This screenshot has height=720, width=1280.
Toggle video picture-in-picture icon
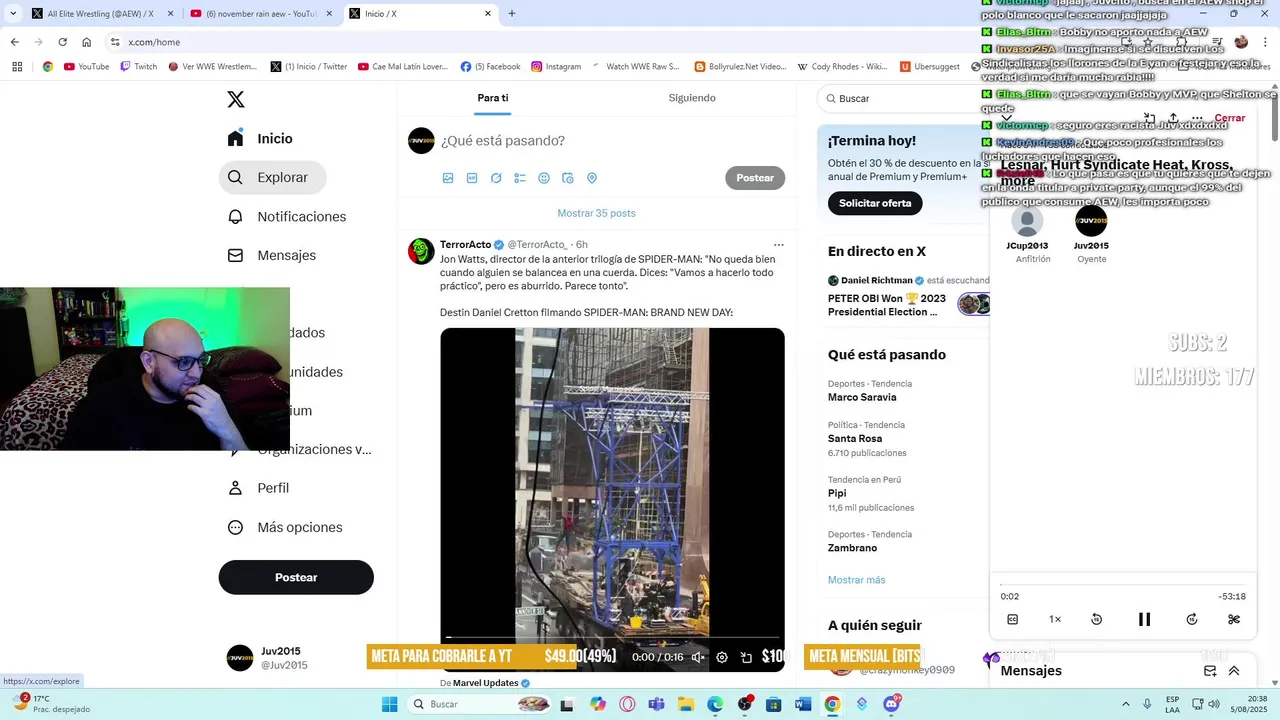click(x=746, y=657)
